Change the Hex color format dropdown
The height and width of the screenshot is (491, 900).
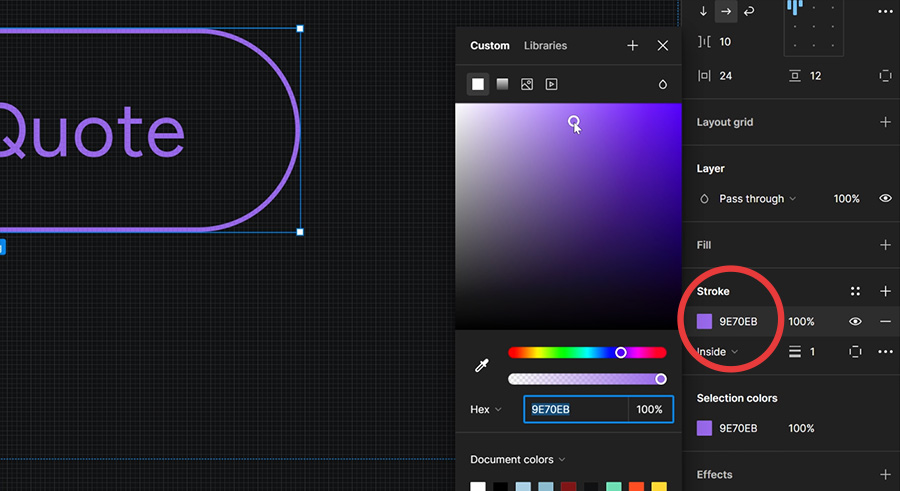tap(486, 409)
